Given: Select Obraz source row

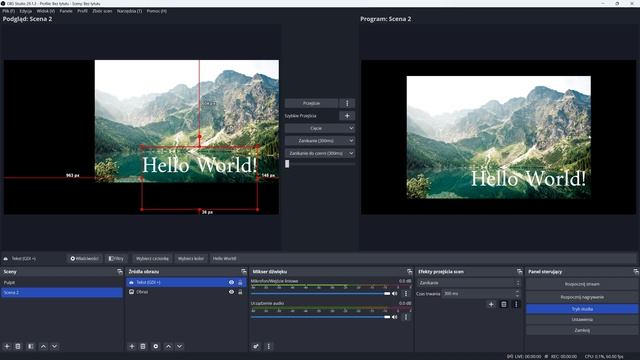Looking at the screenshot, I should 186,292.
